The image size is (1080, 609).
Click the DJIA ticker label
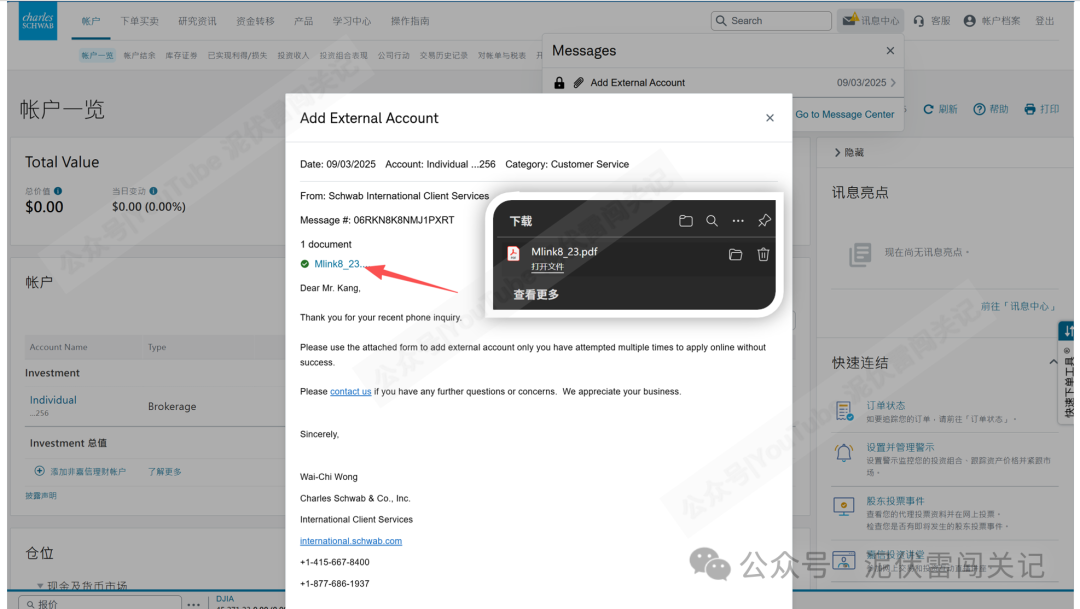click(x=225, y=599)
